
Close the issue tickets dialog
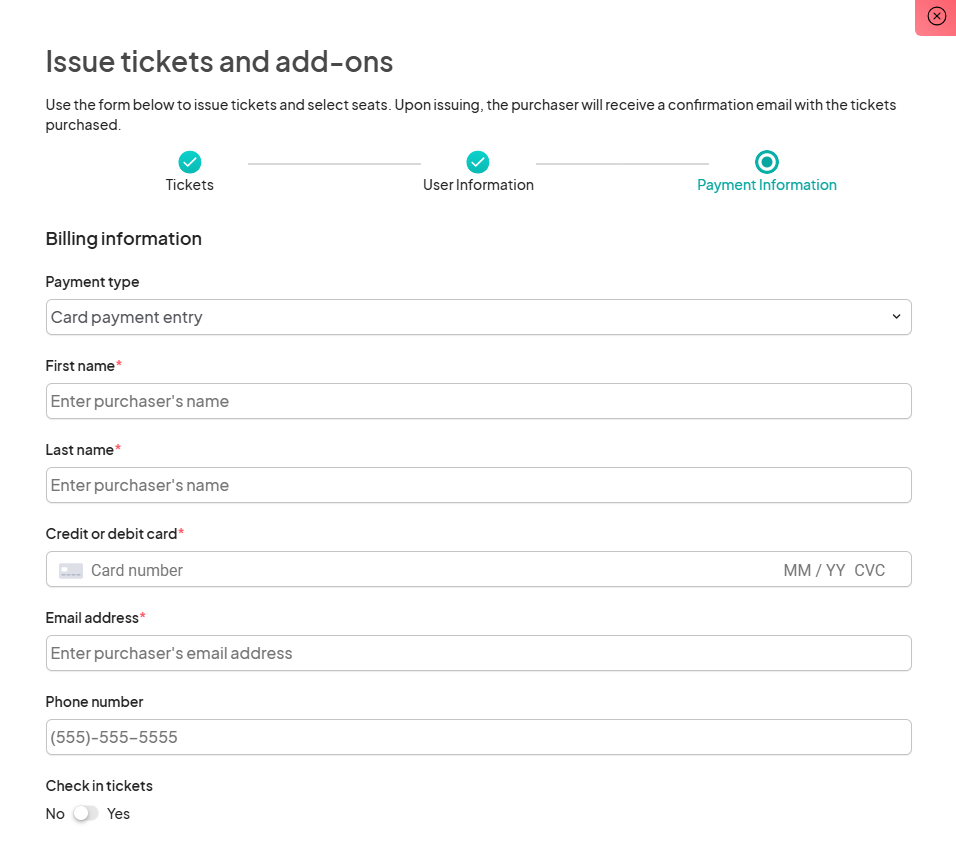[936, 16]
